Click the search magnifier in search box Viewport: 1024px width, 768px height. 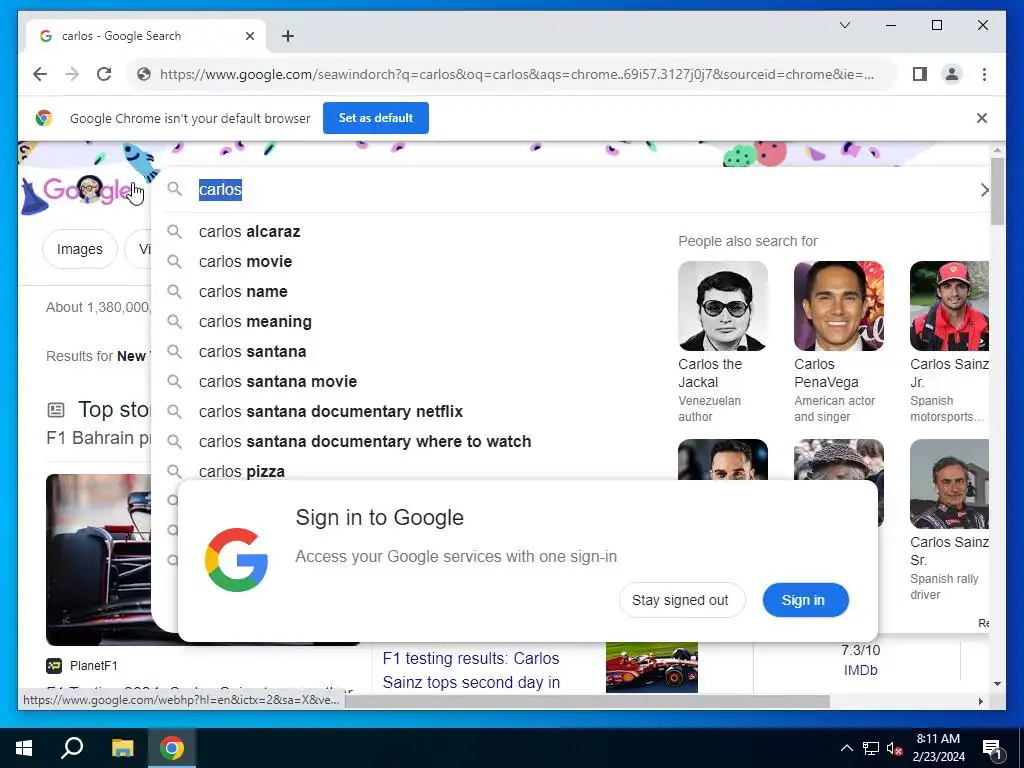(174, 189)
